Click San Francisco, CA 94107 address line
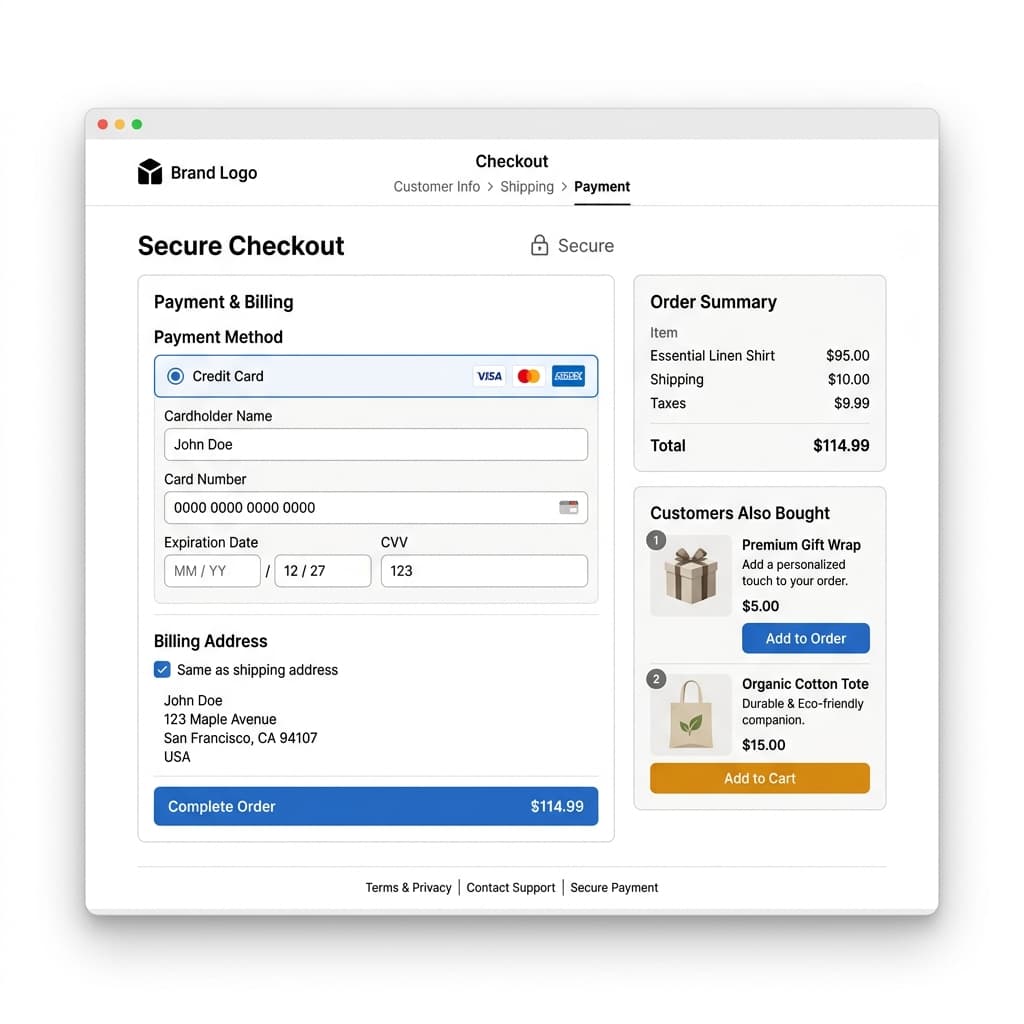This screenshot has height=1024, width=1024. [240, 738]
